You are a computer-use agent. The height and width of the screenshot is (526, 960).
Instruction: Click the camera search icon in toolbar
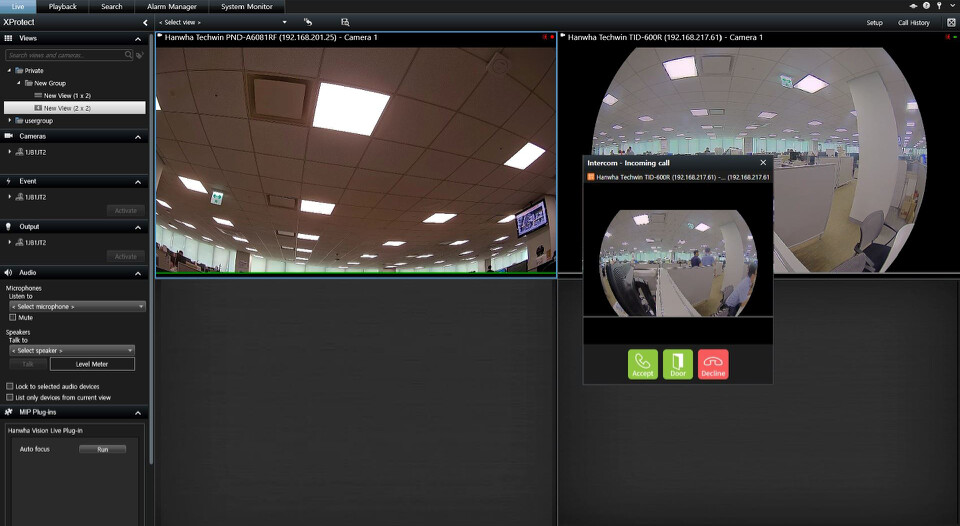(345, 22)
